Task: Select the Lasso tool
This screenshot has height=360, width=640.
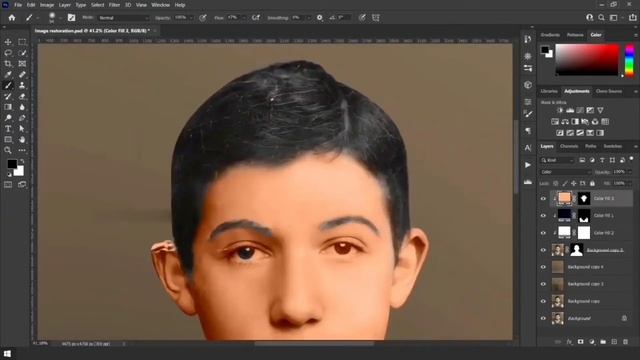Action: pyautogui.click(x=8, y=53)
